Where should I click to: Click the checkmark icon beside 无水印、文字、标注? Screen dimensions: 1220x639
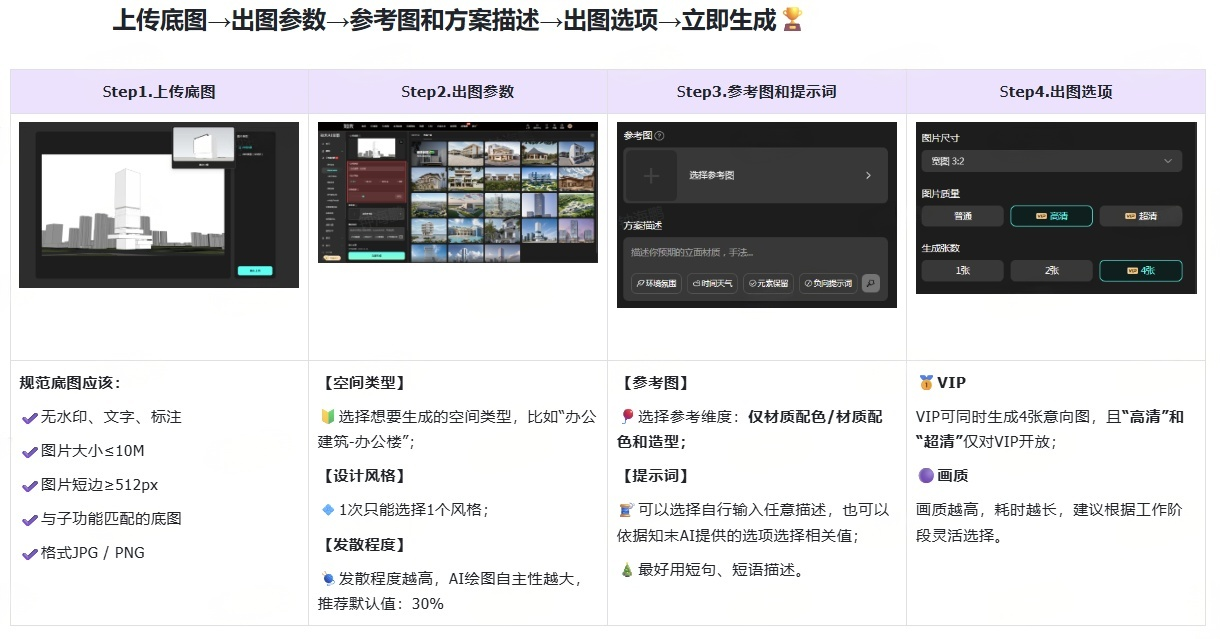coord(29,418)
